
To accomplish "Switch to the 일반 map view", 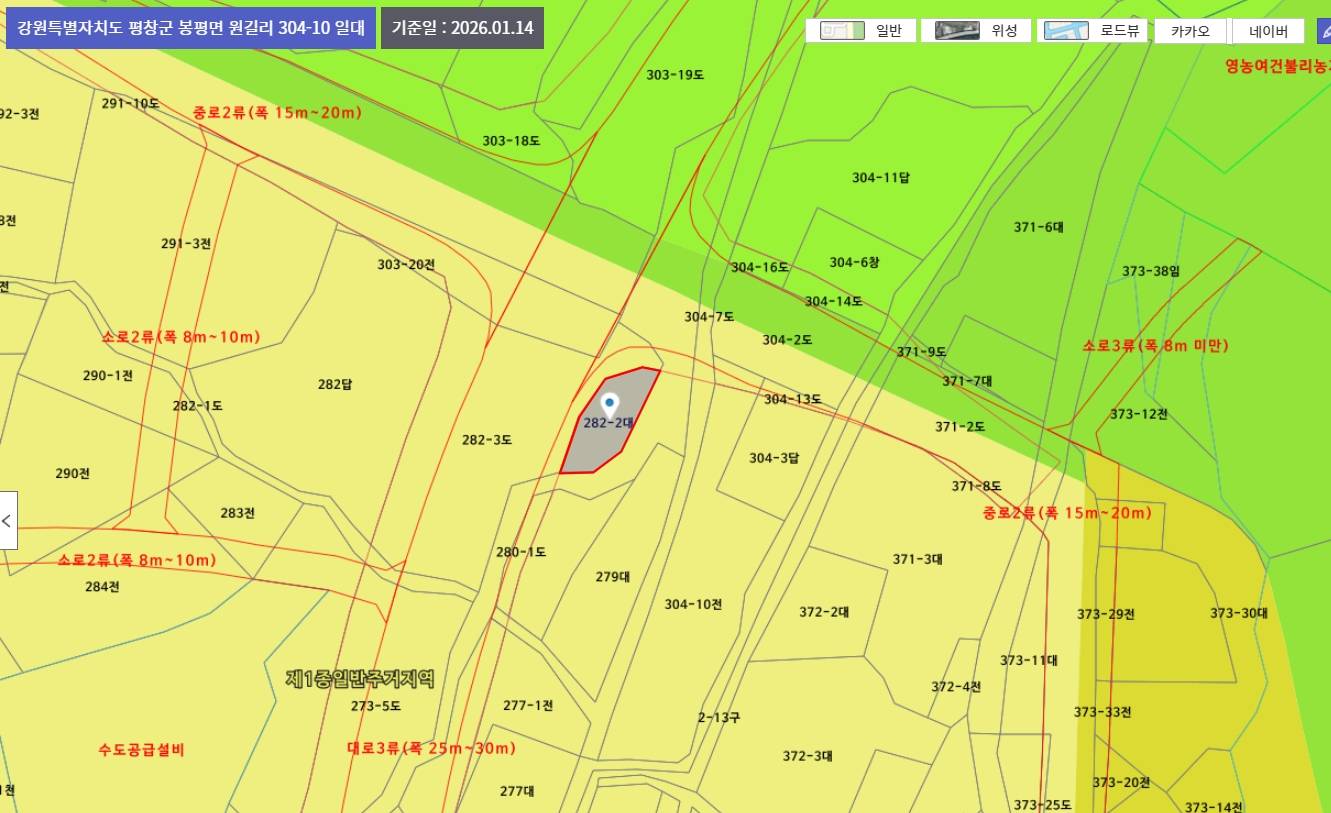I will (x=863, y=31).
